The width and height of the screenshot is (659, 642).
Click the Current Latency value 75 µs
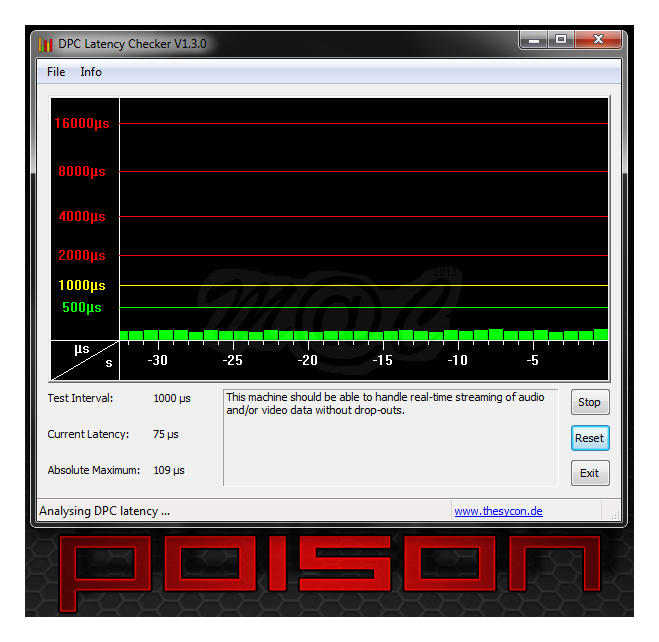click(168, 435)
